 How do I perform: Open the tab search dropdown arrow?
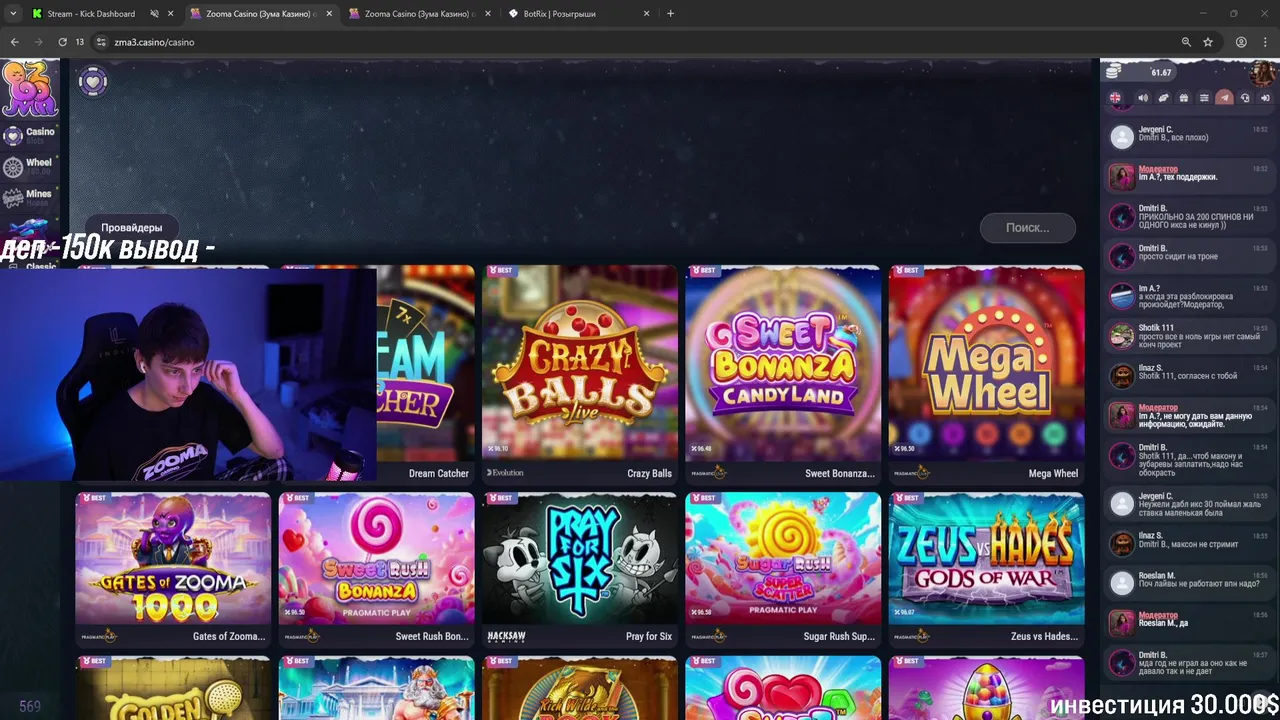(x=12, y=14)
